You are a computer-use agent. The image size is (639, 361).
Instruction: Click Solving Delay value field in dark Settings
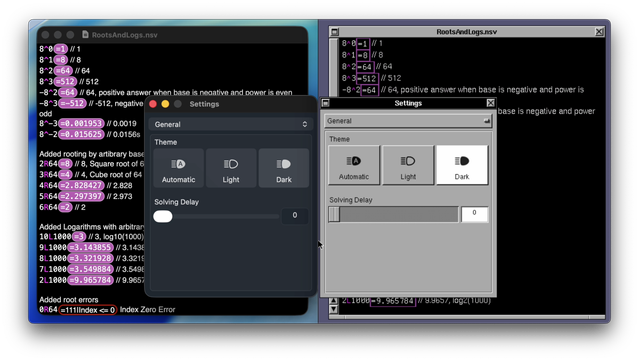pyautogui.click(x=294, y=215)
